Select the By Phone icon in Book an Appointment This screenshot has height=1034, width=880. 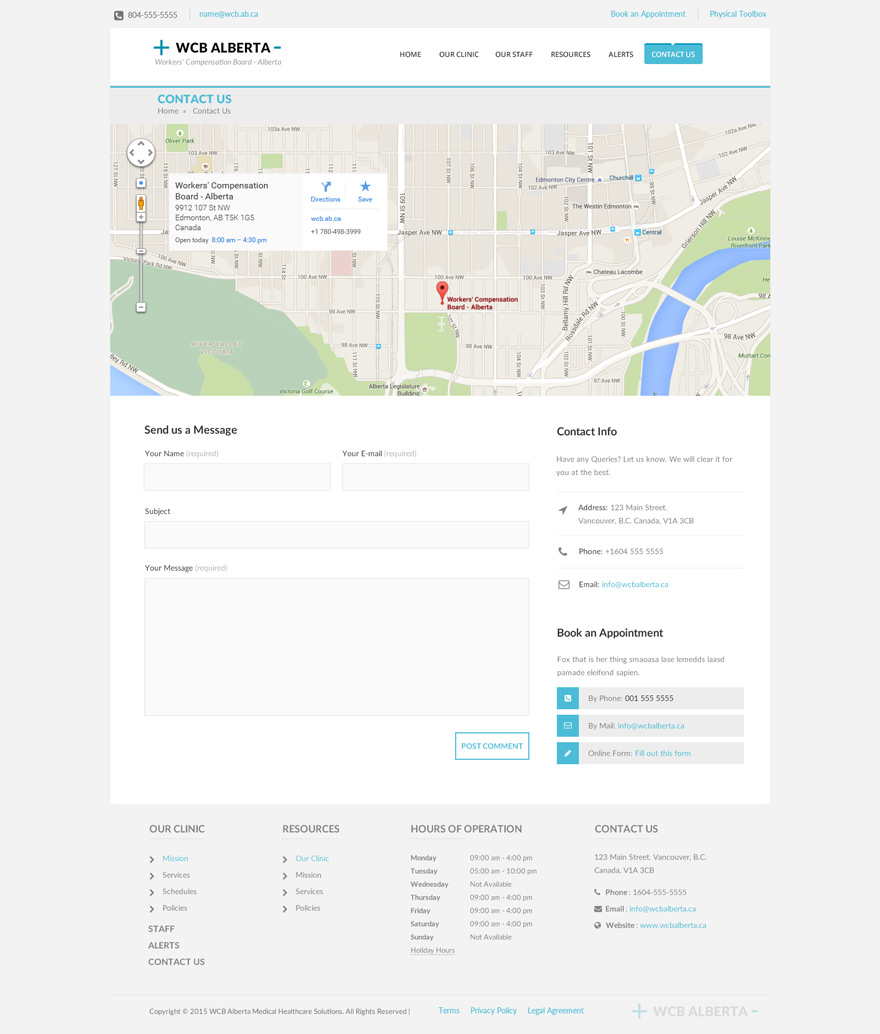568,697
